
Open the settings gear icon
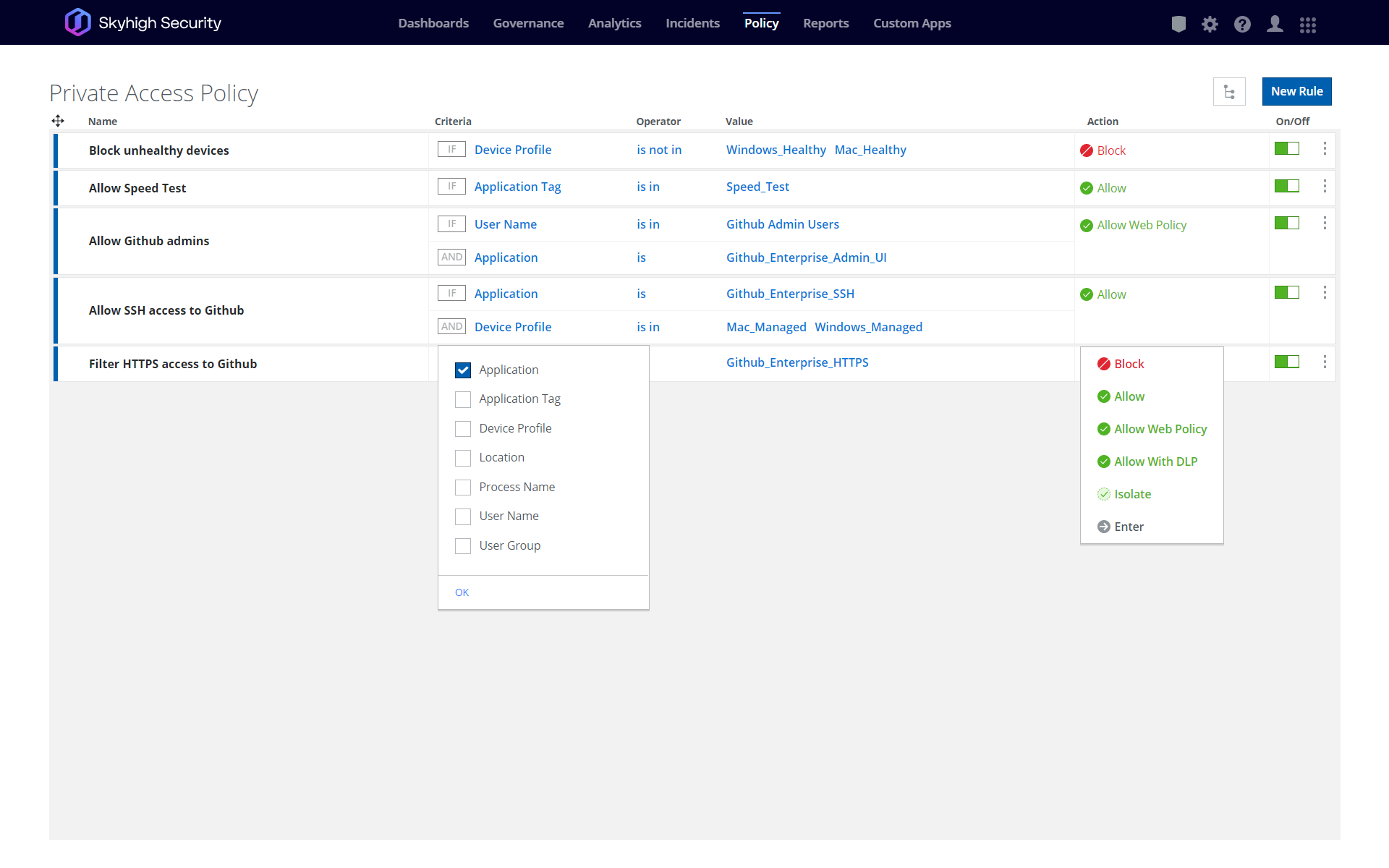pos(1210,24)
